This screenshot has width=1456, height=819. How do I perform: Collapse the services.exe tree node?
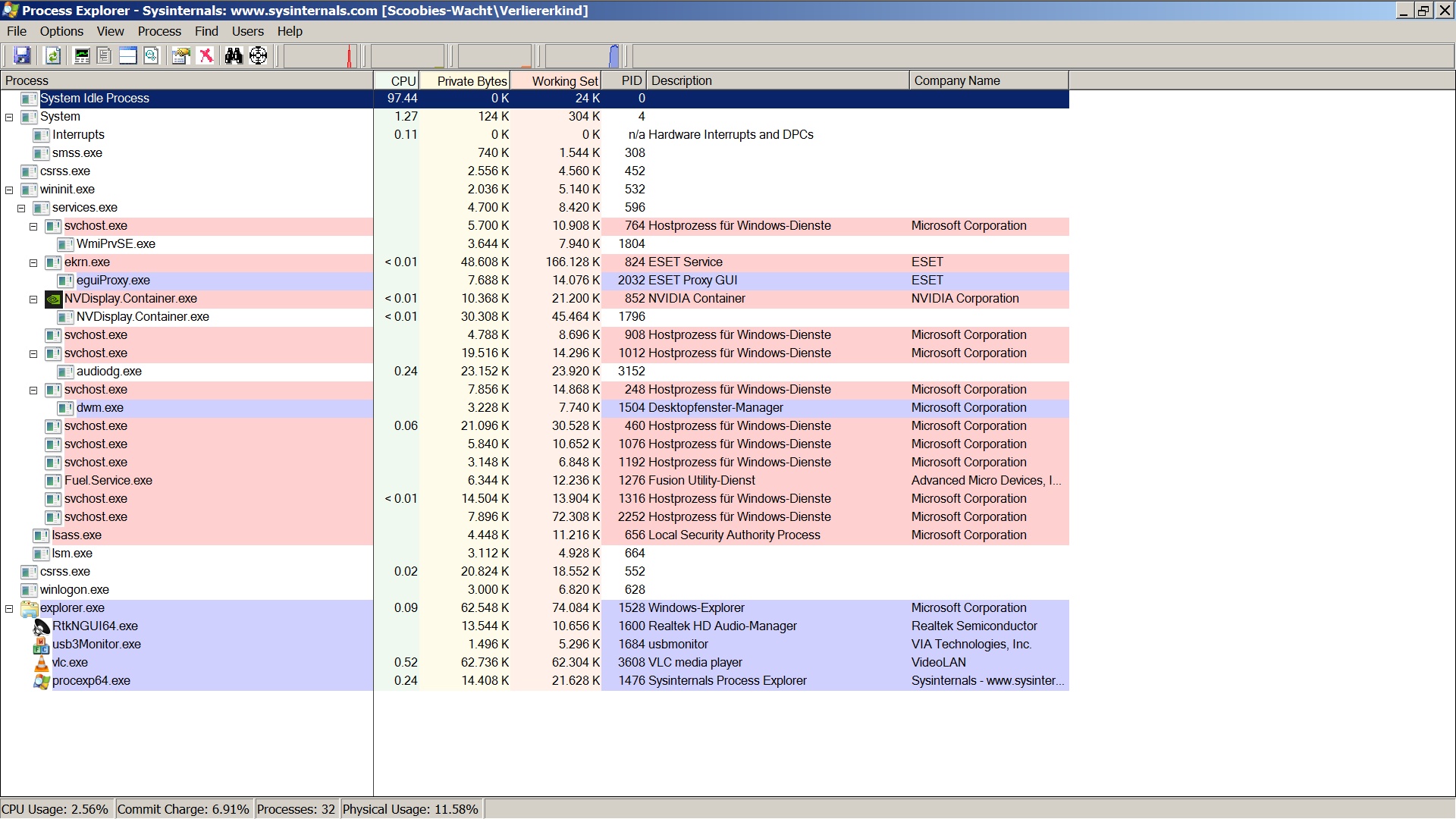[21, 208]
